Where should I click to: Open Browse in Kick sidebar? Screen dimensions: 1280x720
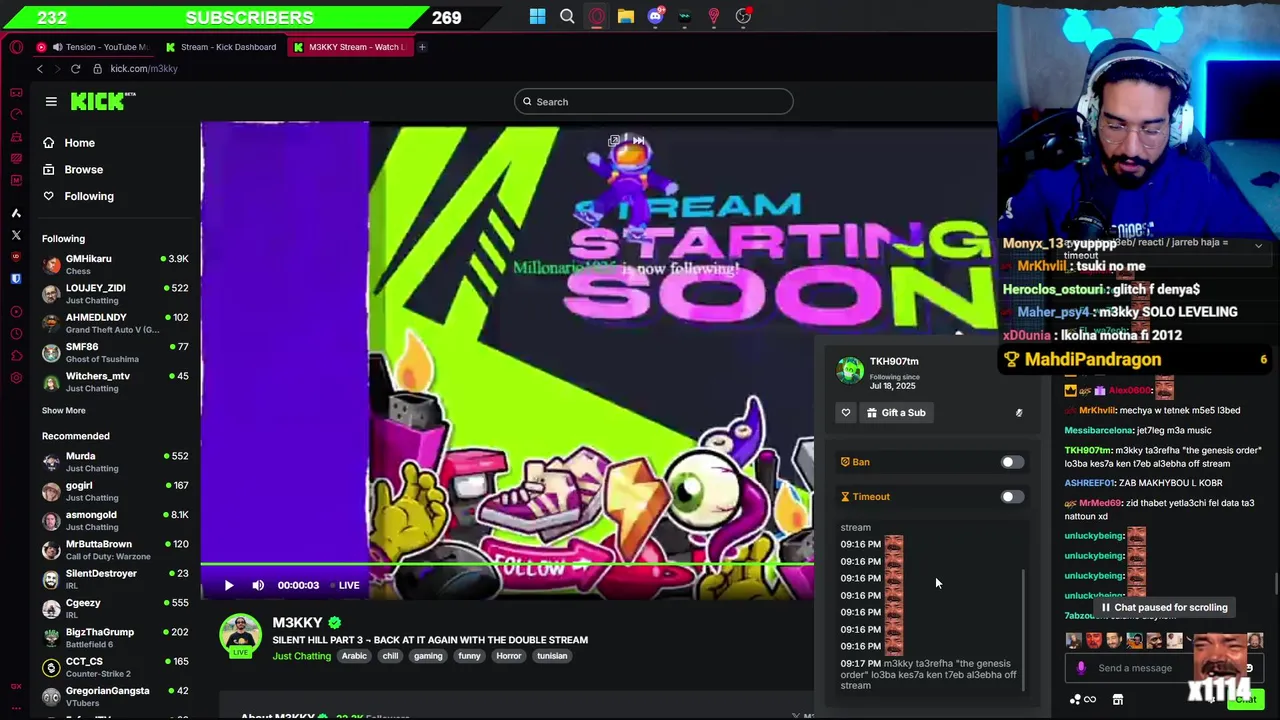pyautogui.click(x=84, y=170)
